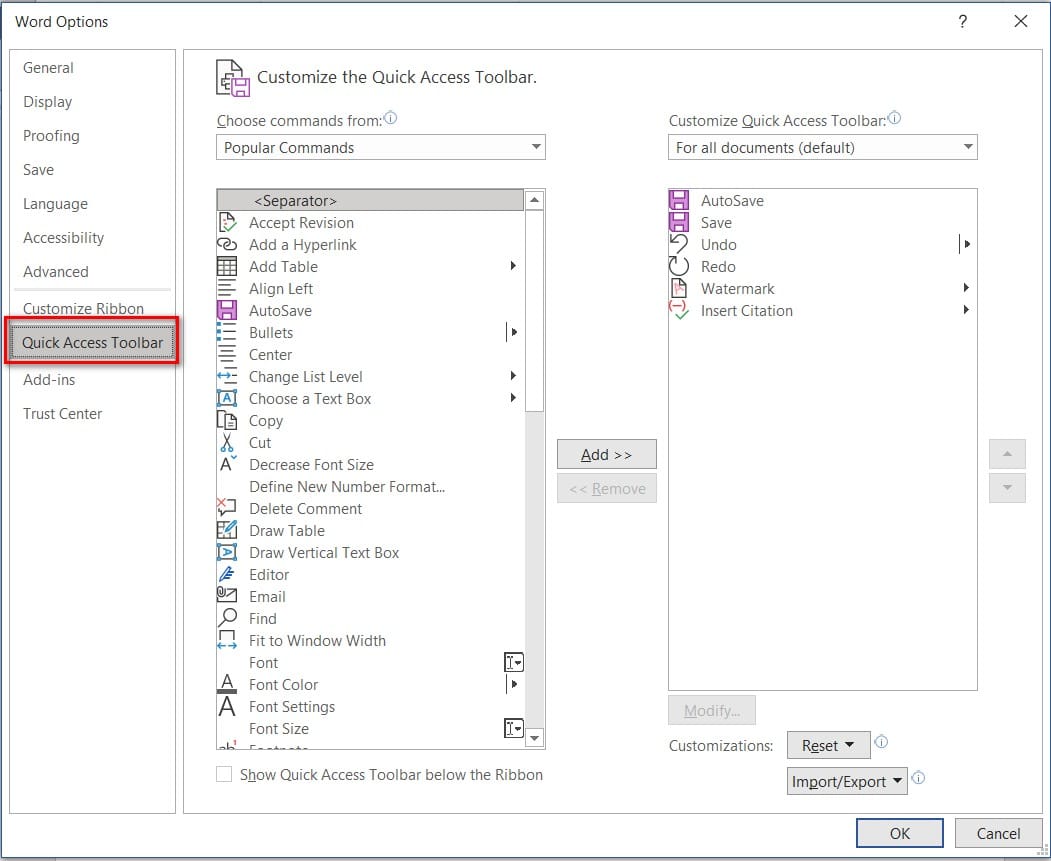The height and width of the screenshot is (861, 1051).
Task: Select the Find magnifier icon
Action: (x=227, y=618)
